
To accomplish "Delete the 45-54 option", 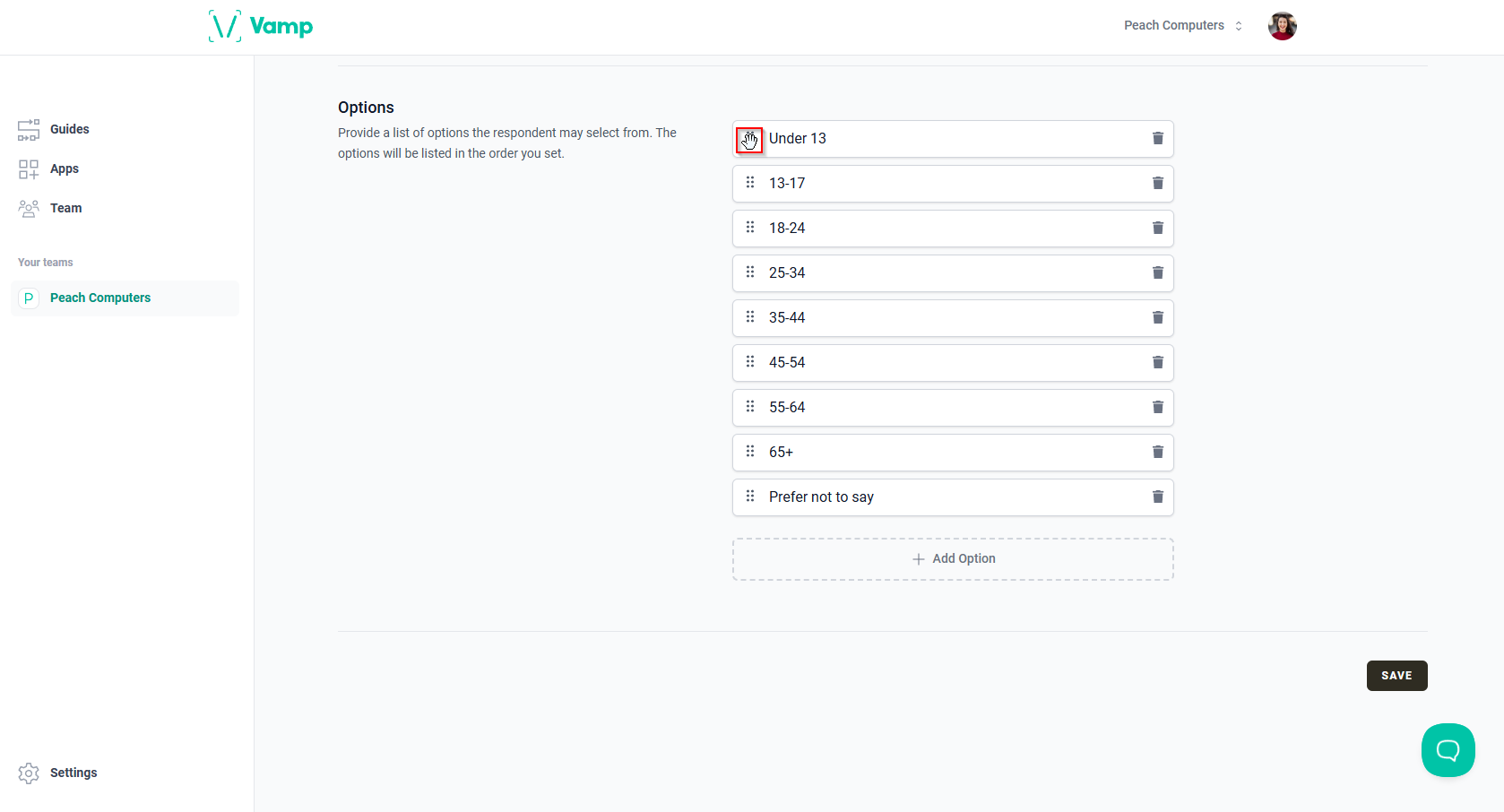I will pos(1158,362).
